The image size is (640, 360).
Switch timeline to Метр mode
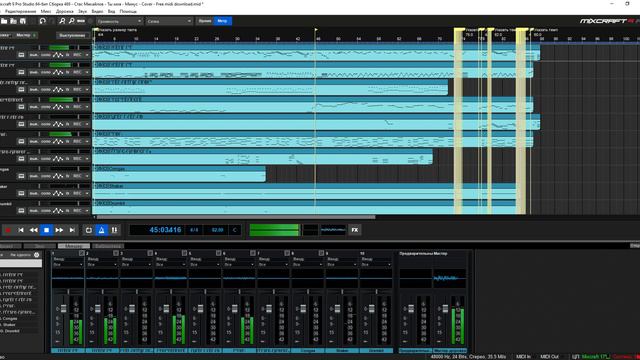point(222,21)
